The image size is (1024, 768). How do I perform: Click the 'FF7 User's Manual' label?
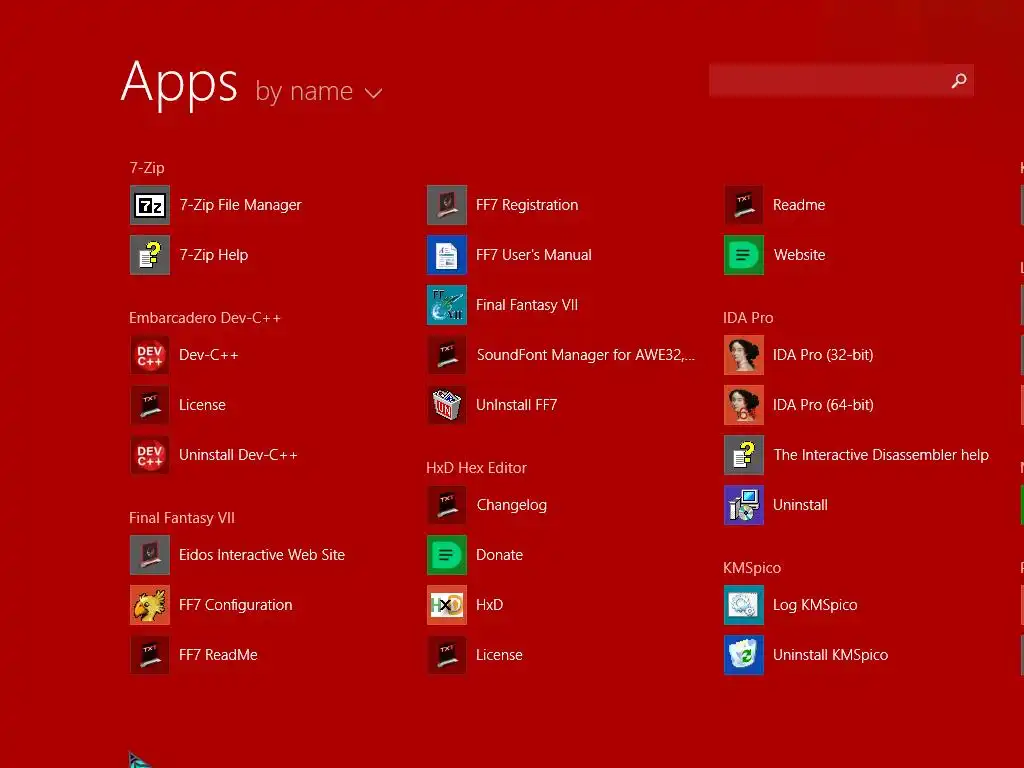(x=534, y=255)
